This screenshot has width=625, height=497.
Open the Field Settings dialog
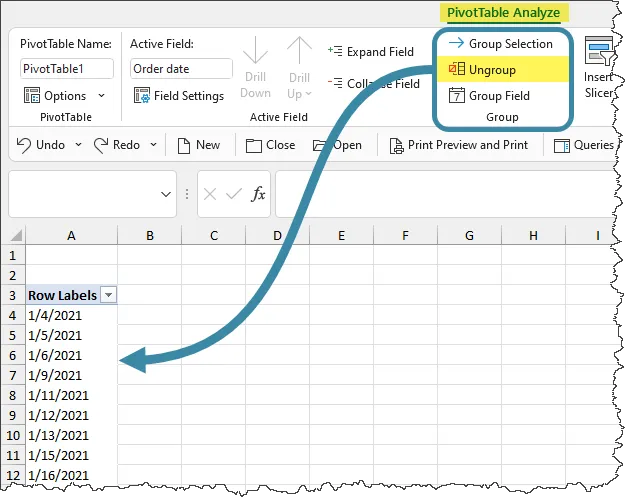(x=179, y=96)
